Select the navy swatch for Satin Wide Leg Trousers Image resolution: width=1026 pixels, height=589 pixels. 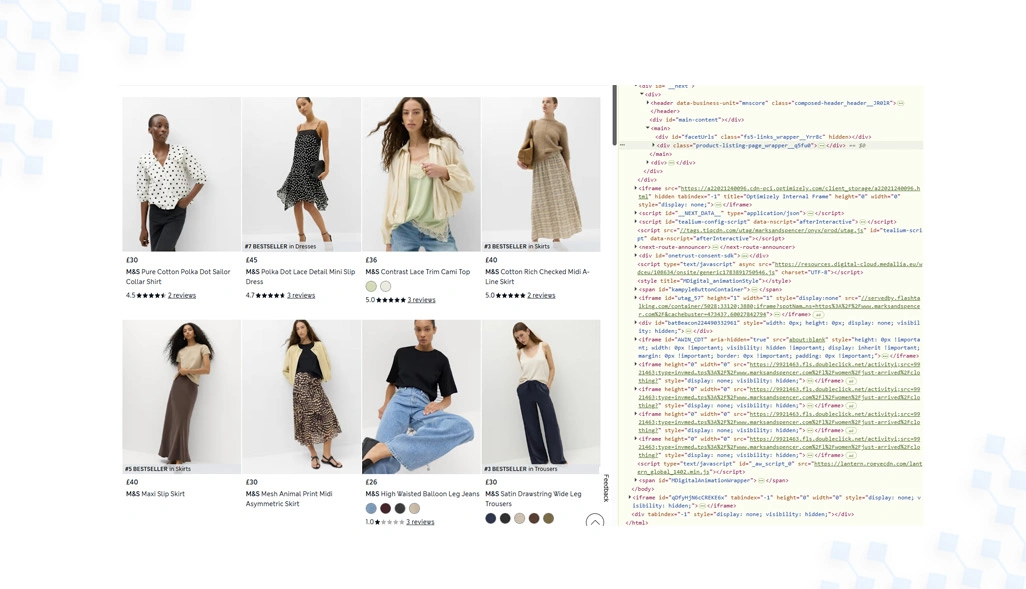491,518
